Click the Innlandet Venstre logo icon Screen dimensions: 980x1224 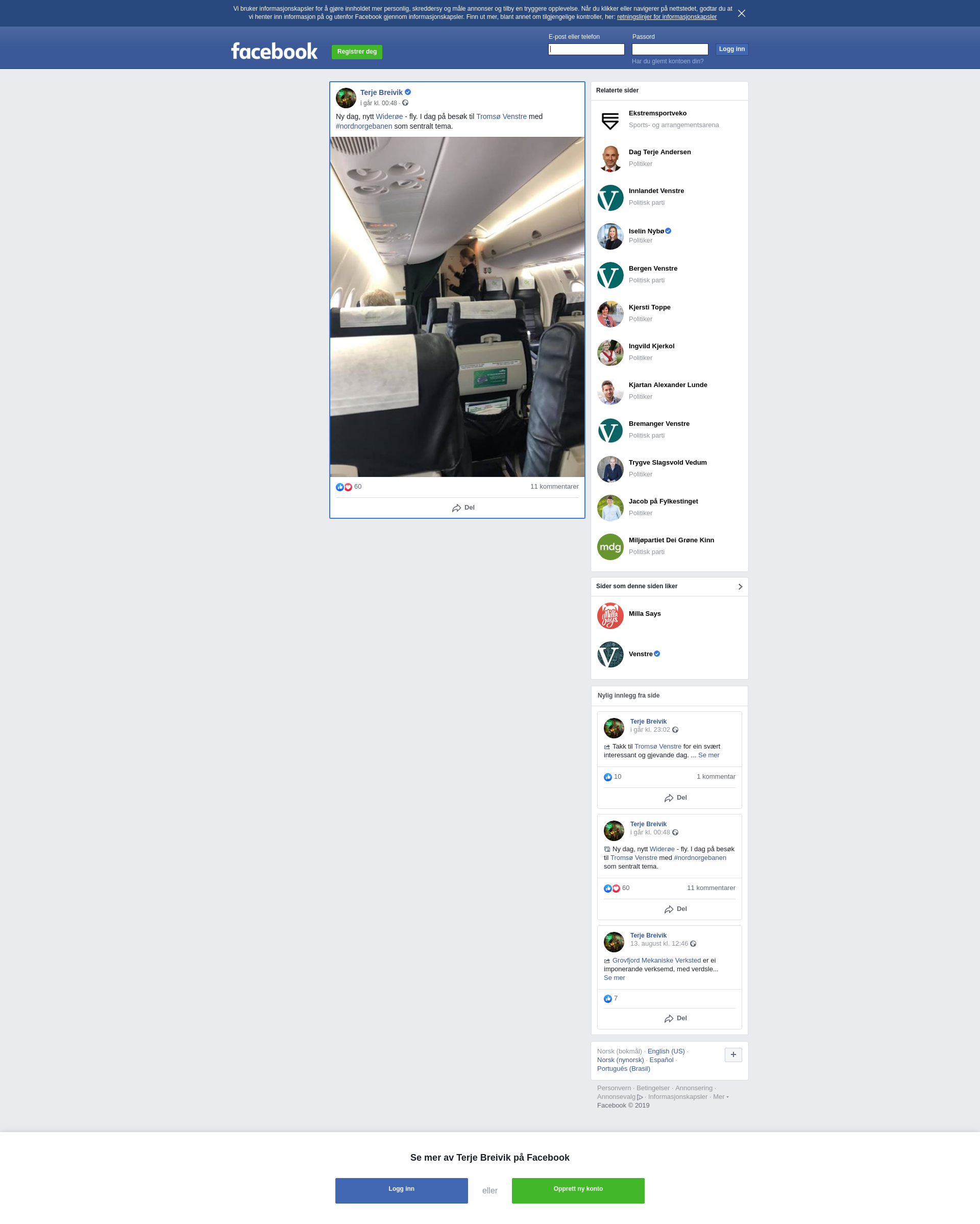tap(610, 198)
